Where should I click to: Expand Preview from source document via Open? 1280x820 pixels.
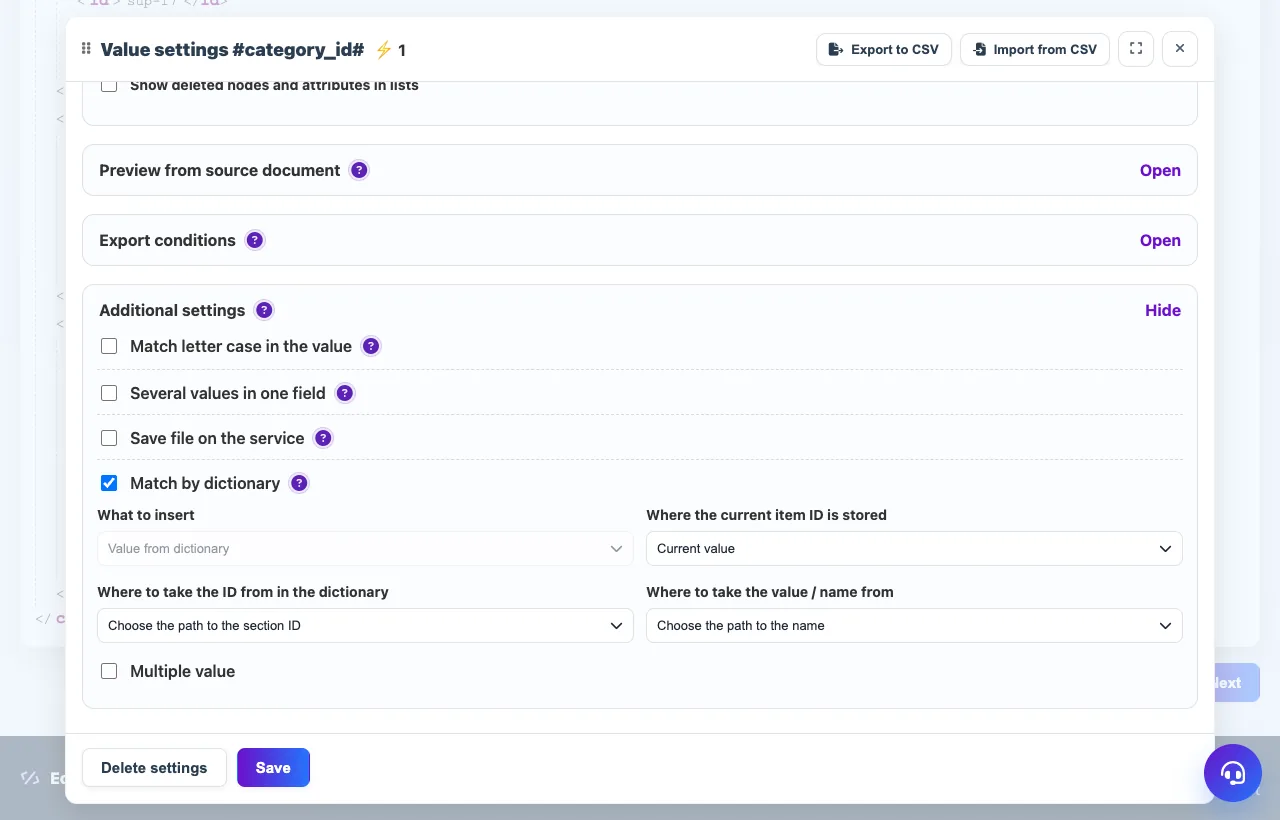point(1160,170)
